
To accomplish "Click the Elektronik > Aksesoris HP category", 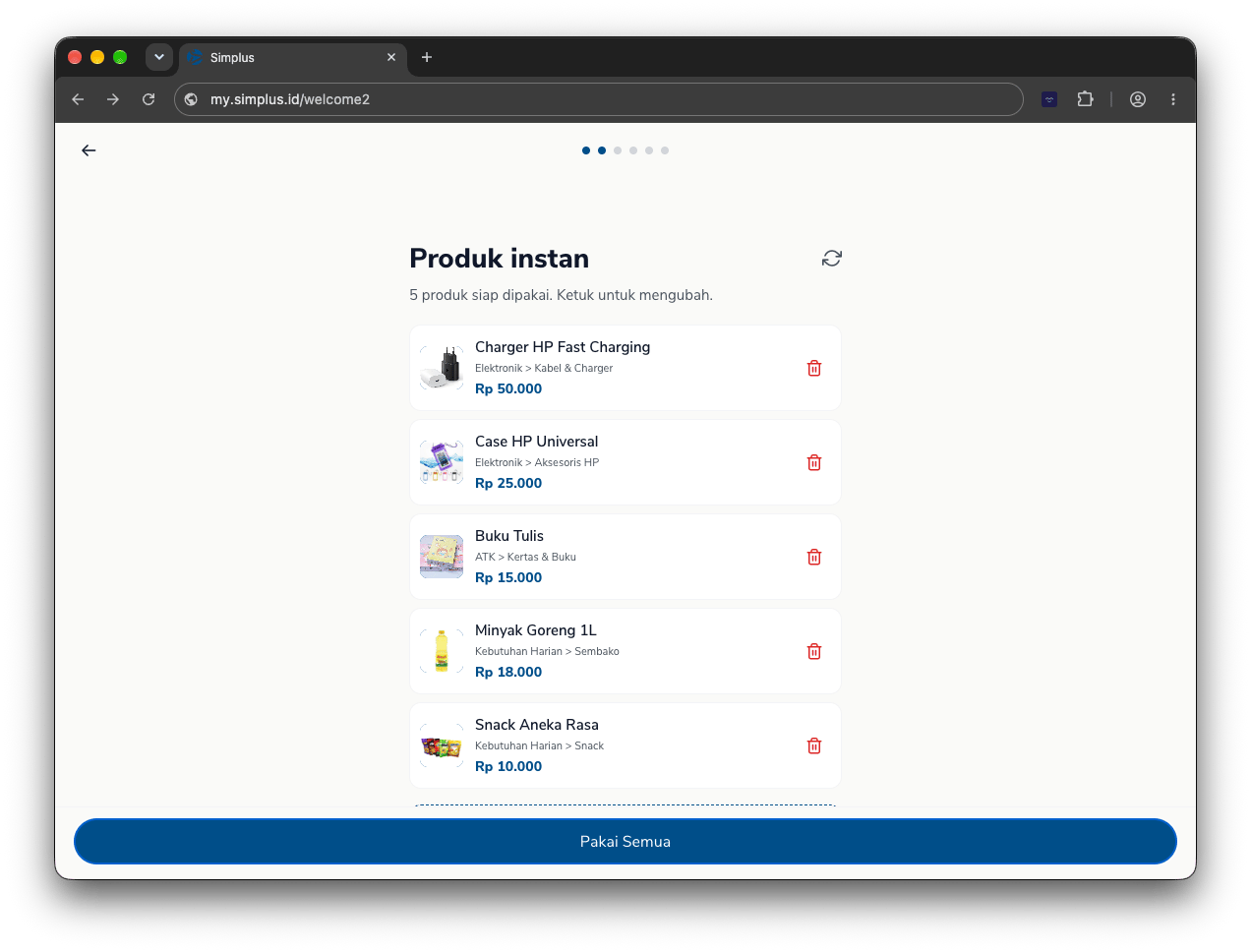I will pos(537,462).
